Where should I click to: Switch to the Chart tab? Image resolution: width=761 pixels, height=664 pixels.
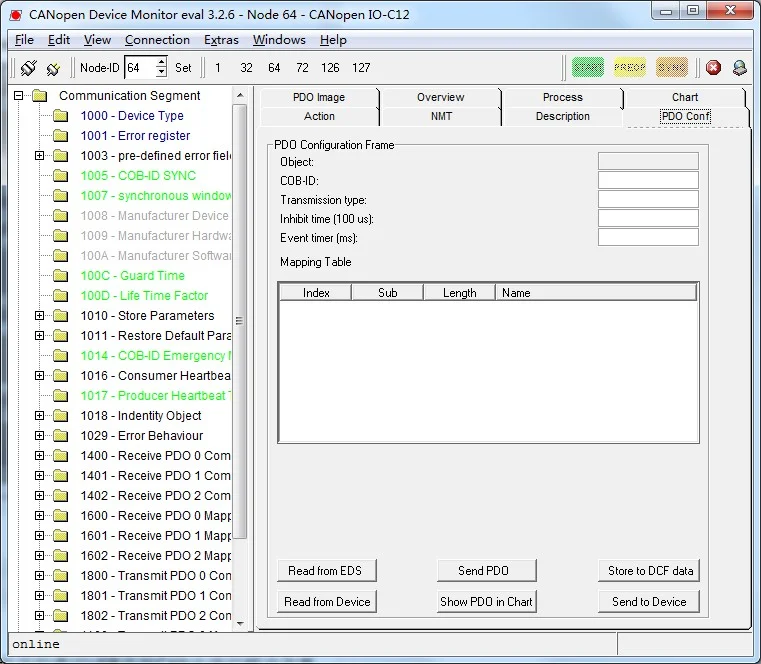pos(685,97)
